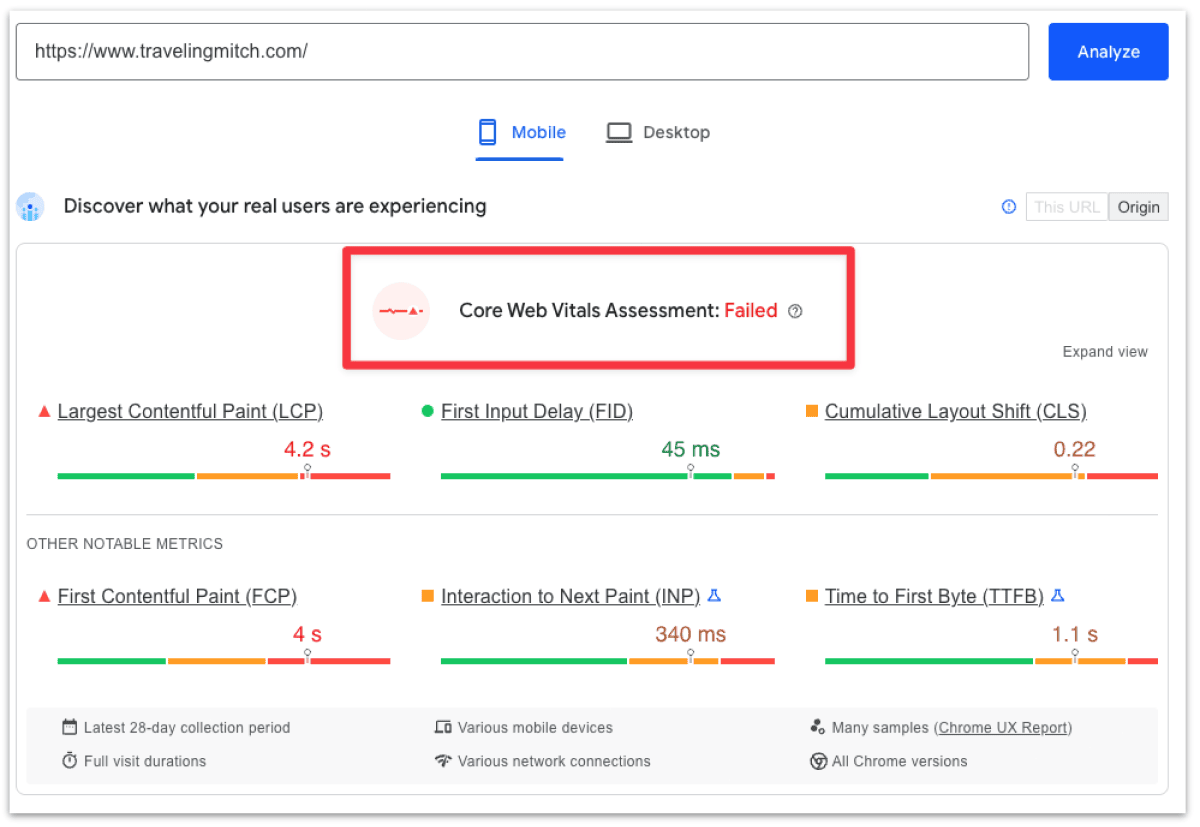The width and height of the screenshot is (1200, 827).
Task: Click the URL input field
Action: 522,51
